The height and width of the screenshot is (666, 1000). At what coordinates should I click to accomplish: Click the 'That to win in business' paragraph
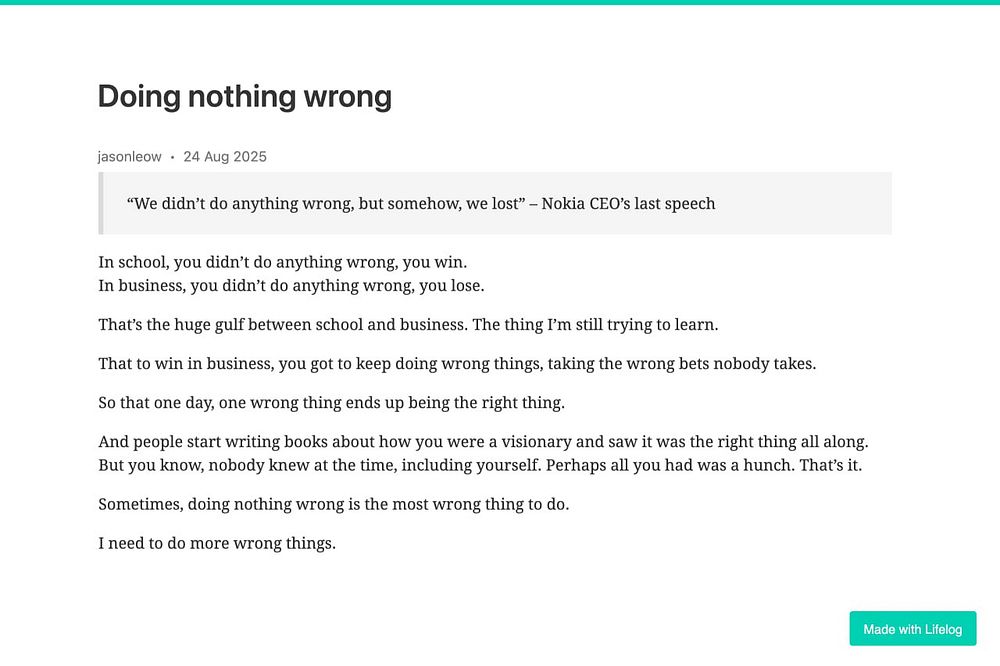tap(456, 364)
